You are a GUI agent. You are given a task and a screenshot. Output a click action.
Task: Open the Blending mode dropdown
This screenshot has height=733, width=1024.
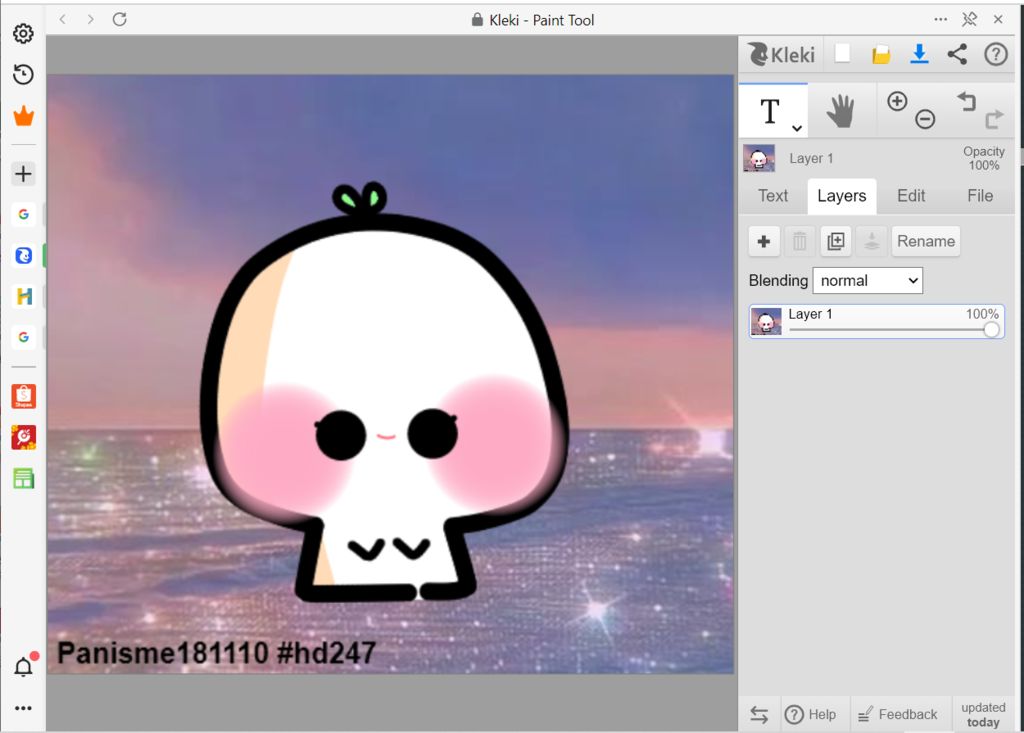click(867, 281)
